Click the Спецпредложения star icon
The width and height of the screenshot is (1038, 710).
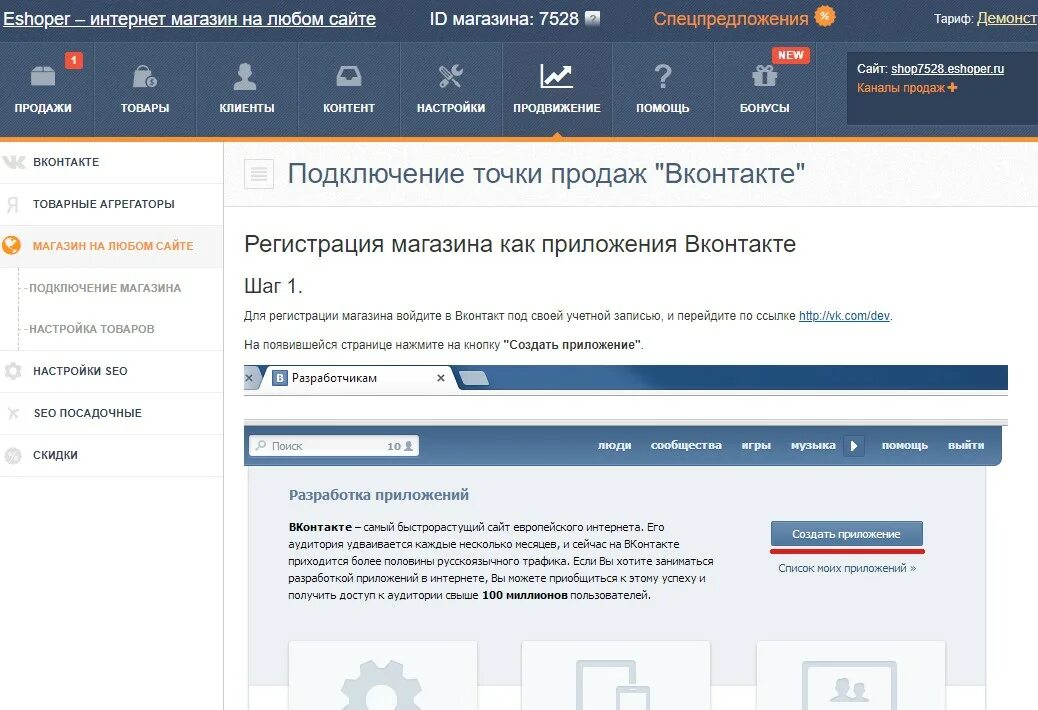click(x=824, y=16)
